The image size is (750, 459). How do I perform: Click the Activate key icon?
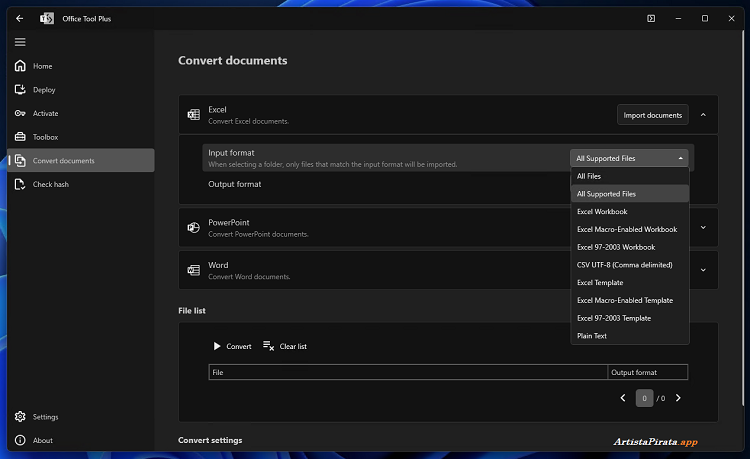coord(20,113)
